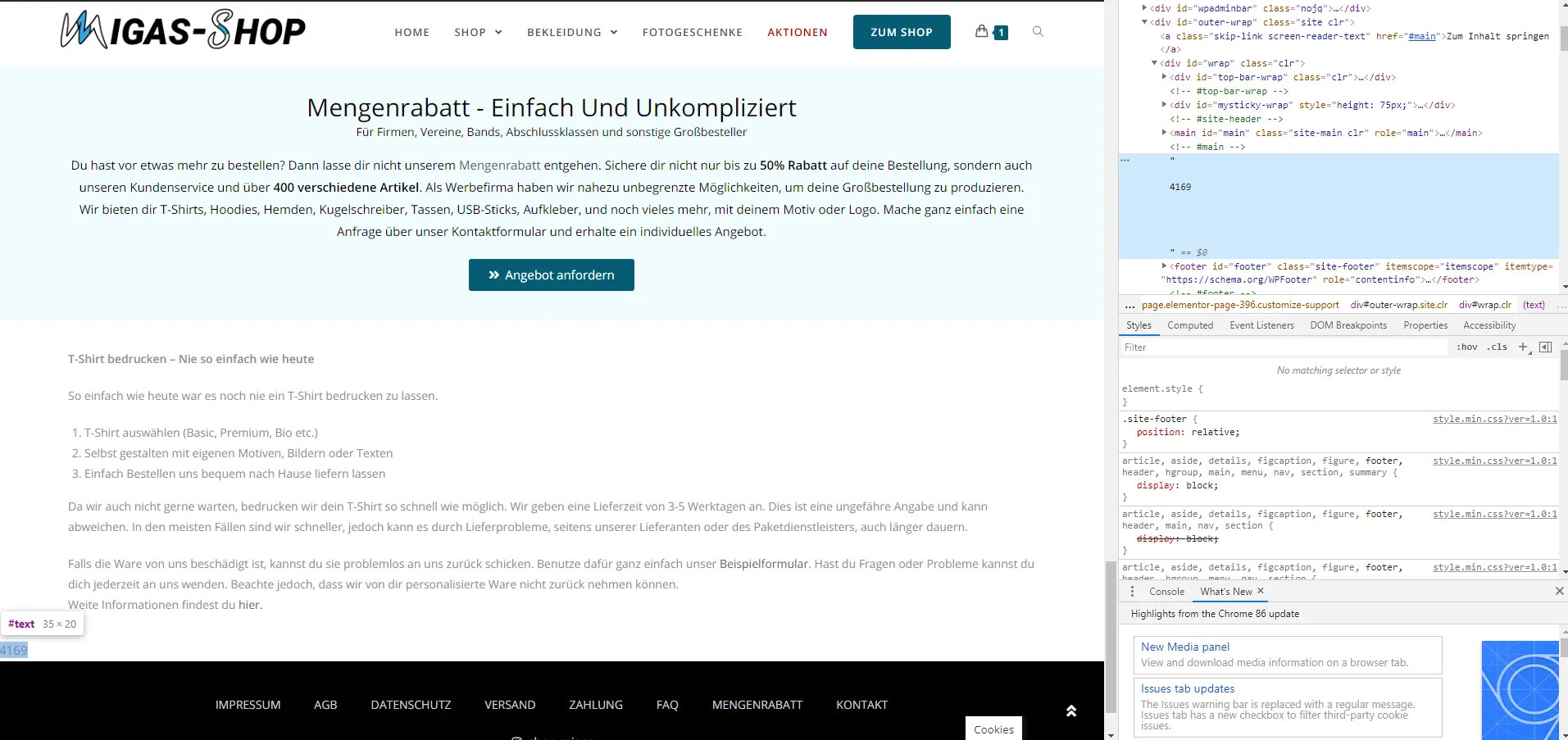Open the site search magnifier icon

1038,32
